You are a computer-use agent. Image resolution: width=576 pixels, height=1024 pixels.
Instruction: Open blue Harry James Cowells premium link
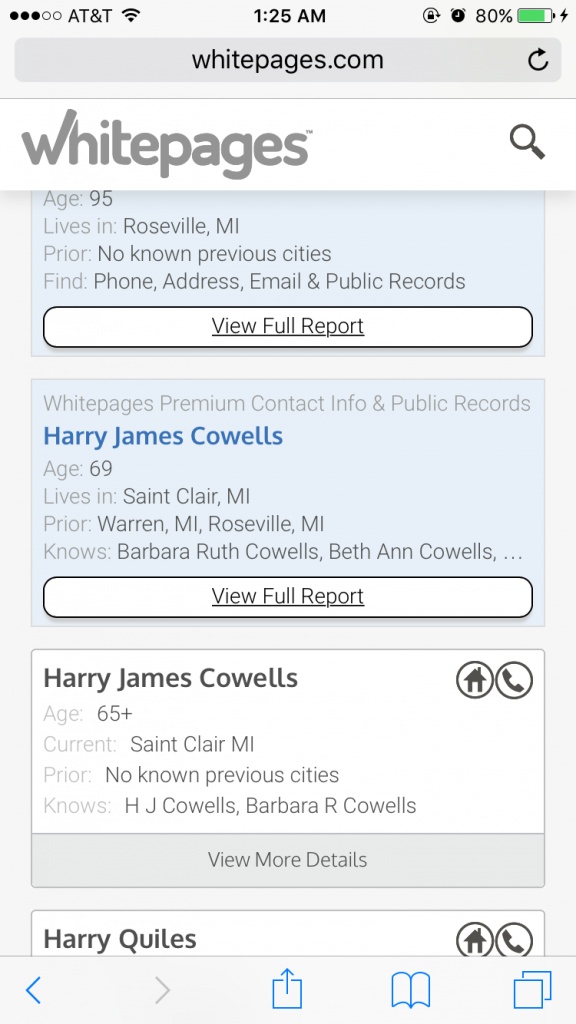click(163, 436)
